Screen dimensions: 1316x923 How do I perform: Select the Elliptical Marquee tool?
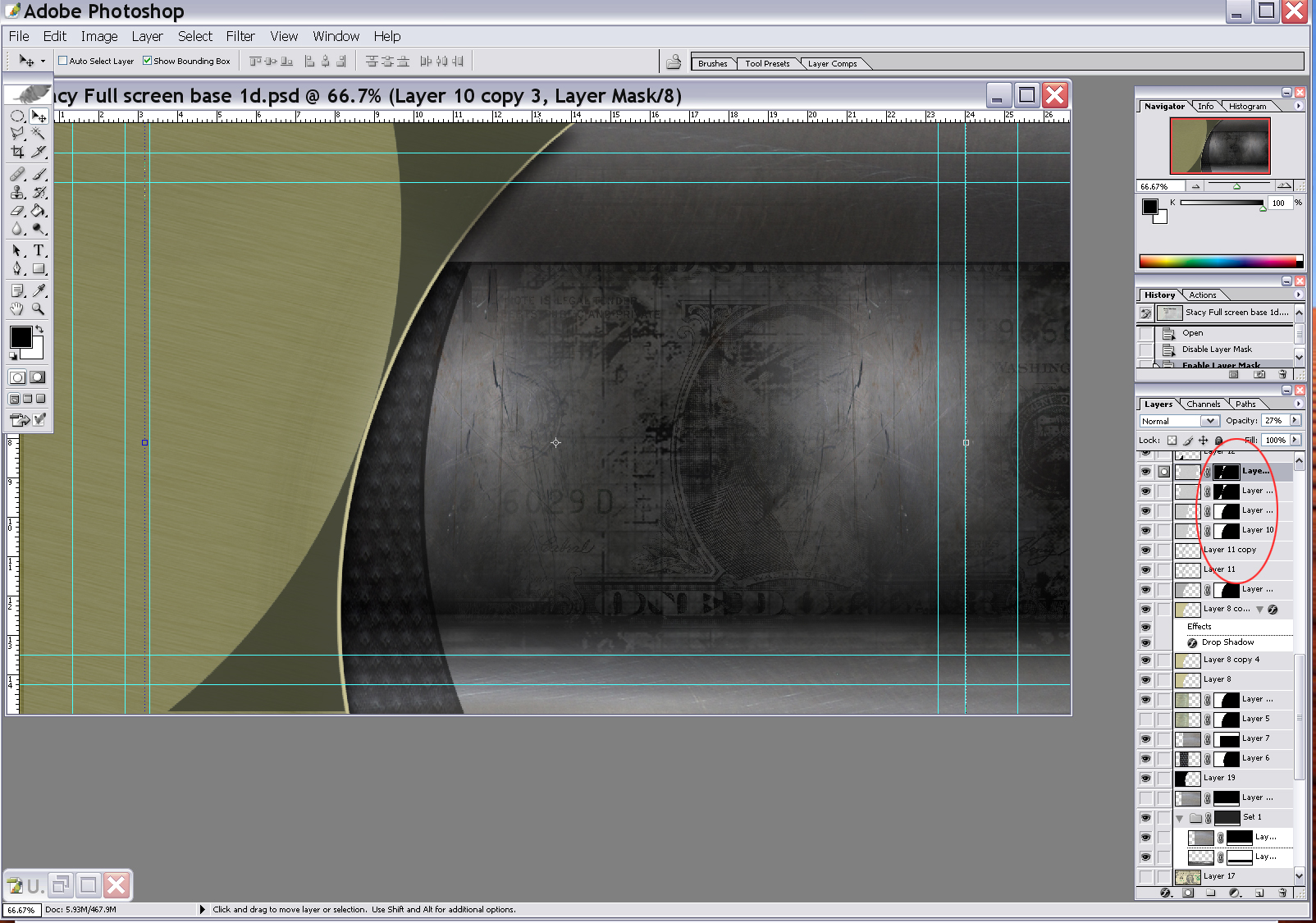click(17, 116)
